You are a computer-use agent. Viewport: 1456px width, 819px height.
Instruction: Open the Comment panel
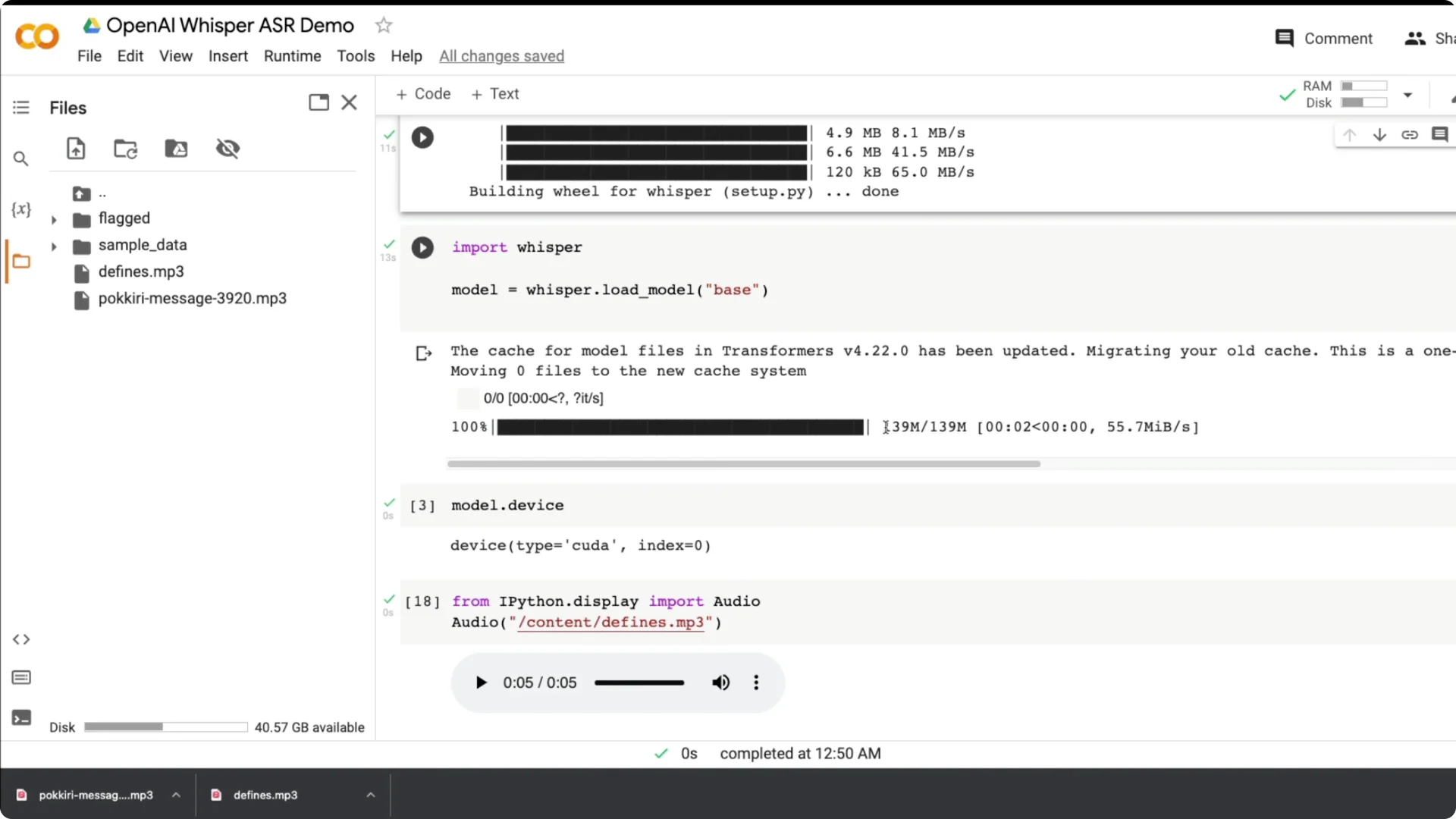coord(1323,38)
